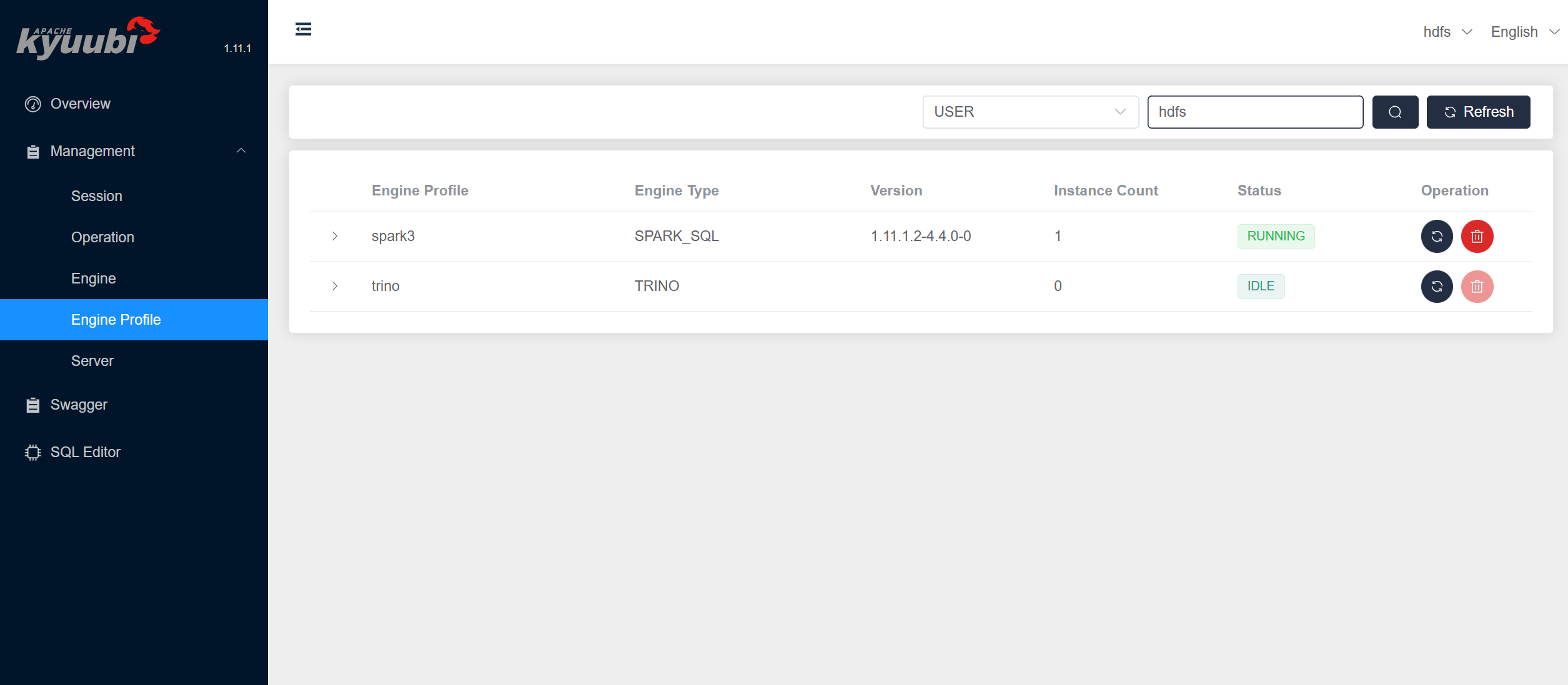Open the Operation menu item
This screenshot has width=1568, height=685.
134,237
